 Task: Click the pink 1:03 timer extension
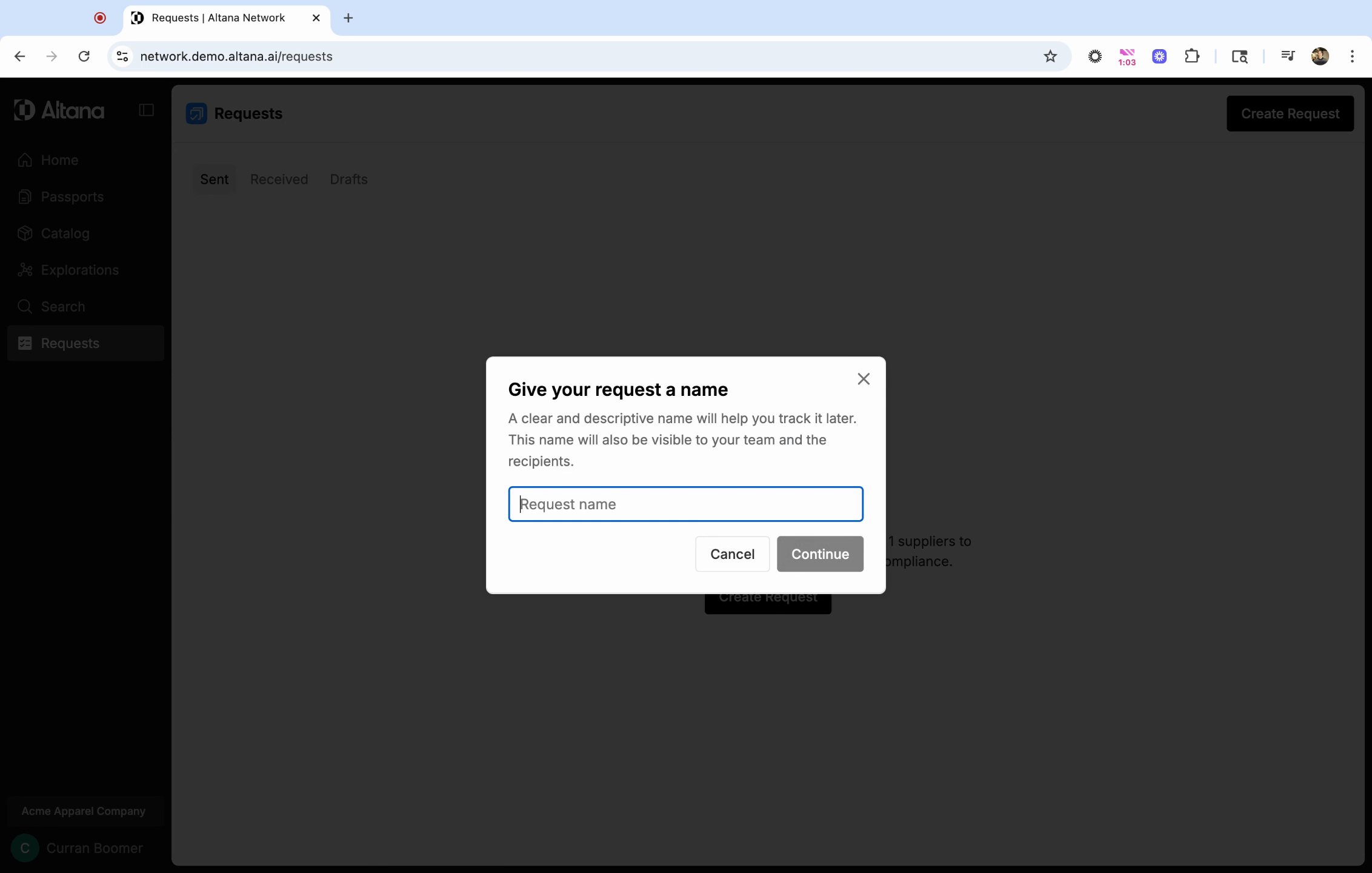(1127, 56)
